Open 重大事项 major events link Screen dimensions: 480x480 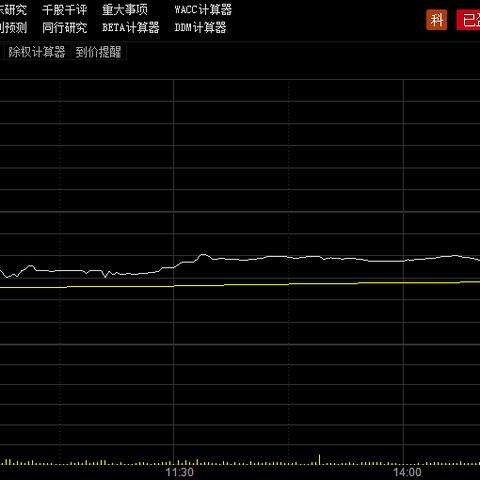click(125, 10)
